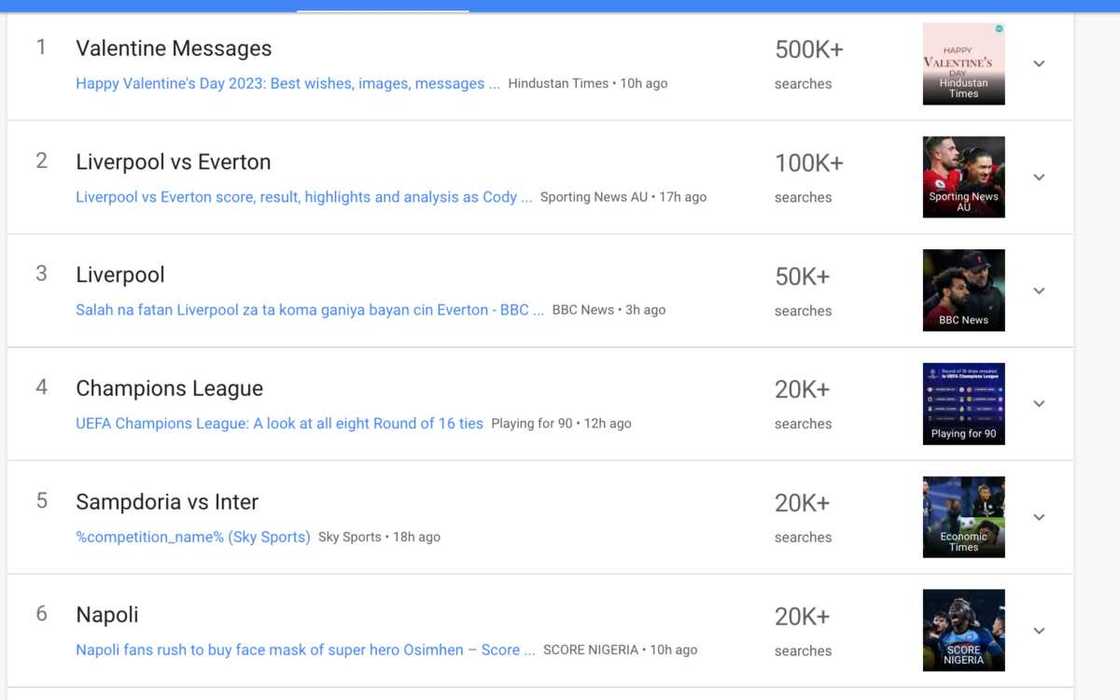The width and height of the screenshot is (1120, 700).
Task: Open Happy Valentine's Day 2023 article link
Action: [x=287, y=84]
